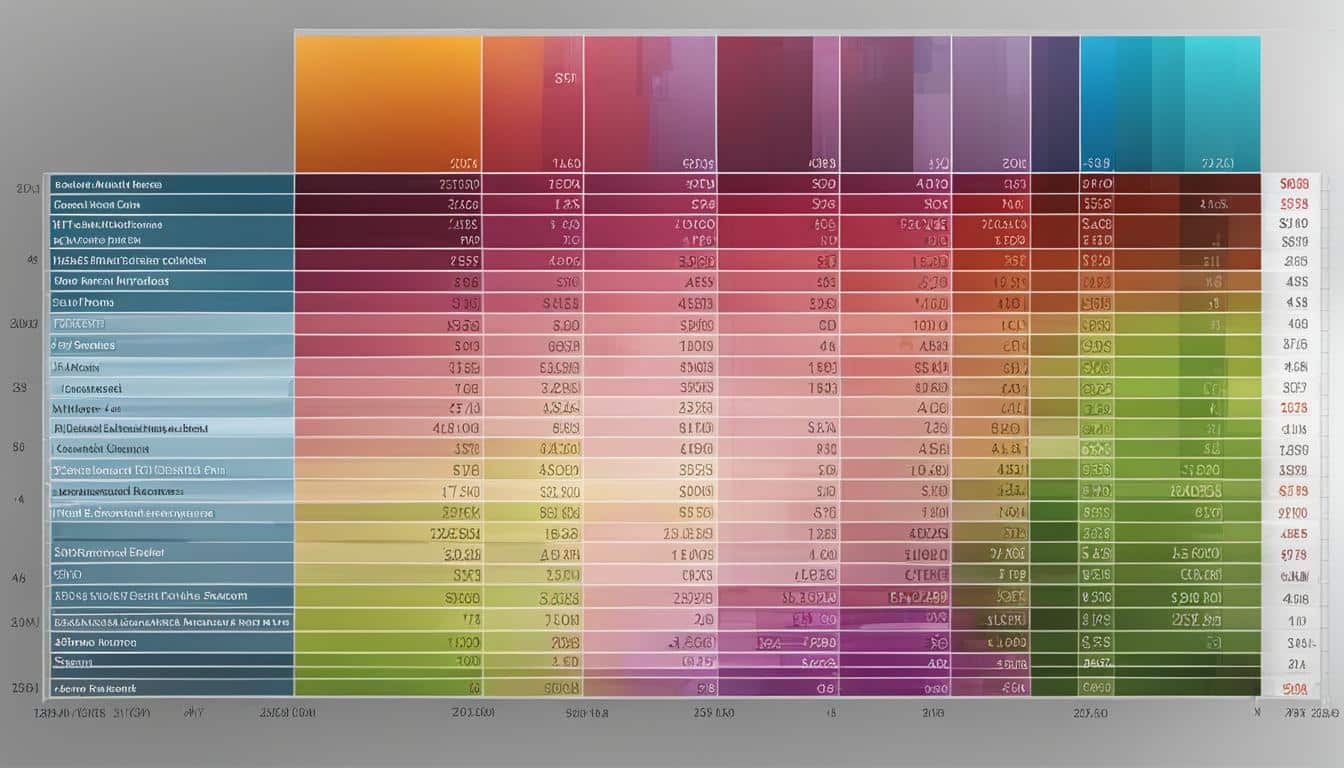Viewport: 1344px width, 768px height.
Task: Click the 'CTEBG' cell in the purple row
Action: click(927, 575)
